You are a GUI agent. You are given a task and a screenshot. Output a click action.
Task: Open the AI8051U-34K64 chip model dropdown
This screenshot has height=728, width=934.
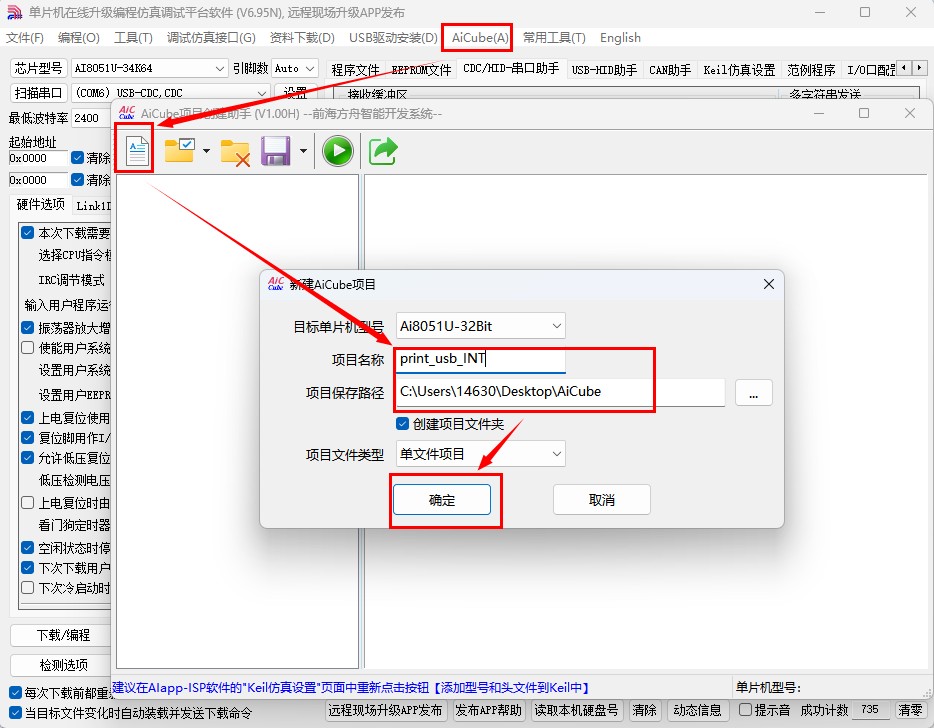click(149, 69)
